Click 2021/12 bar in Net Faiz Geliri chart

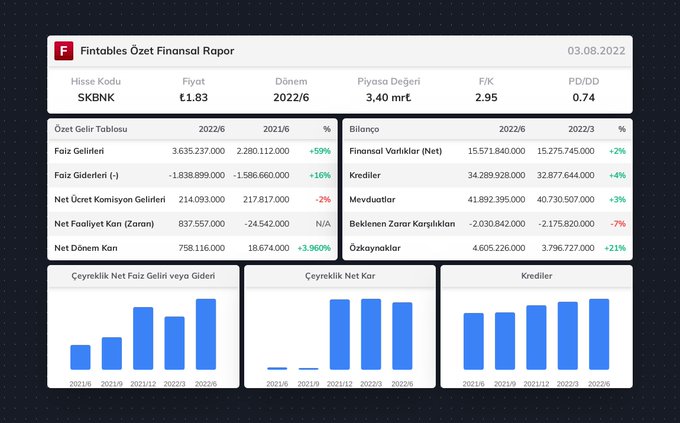click(x=143, y=338)
